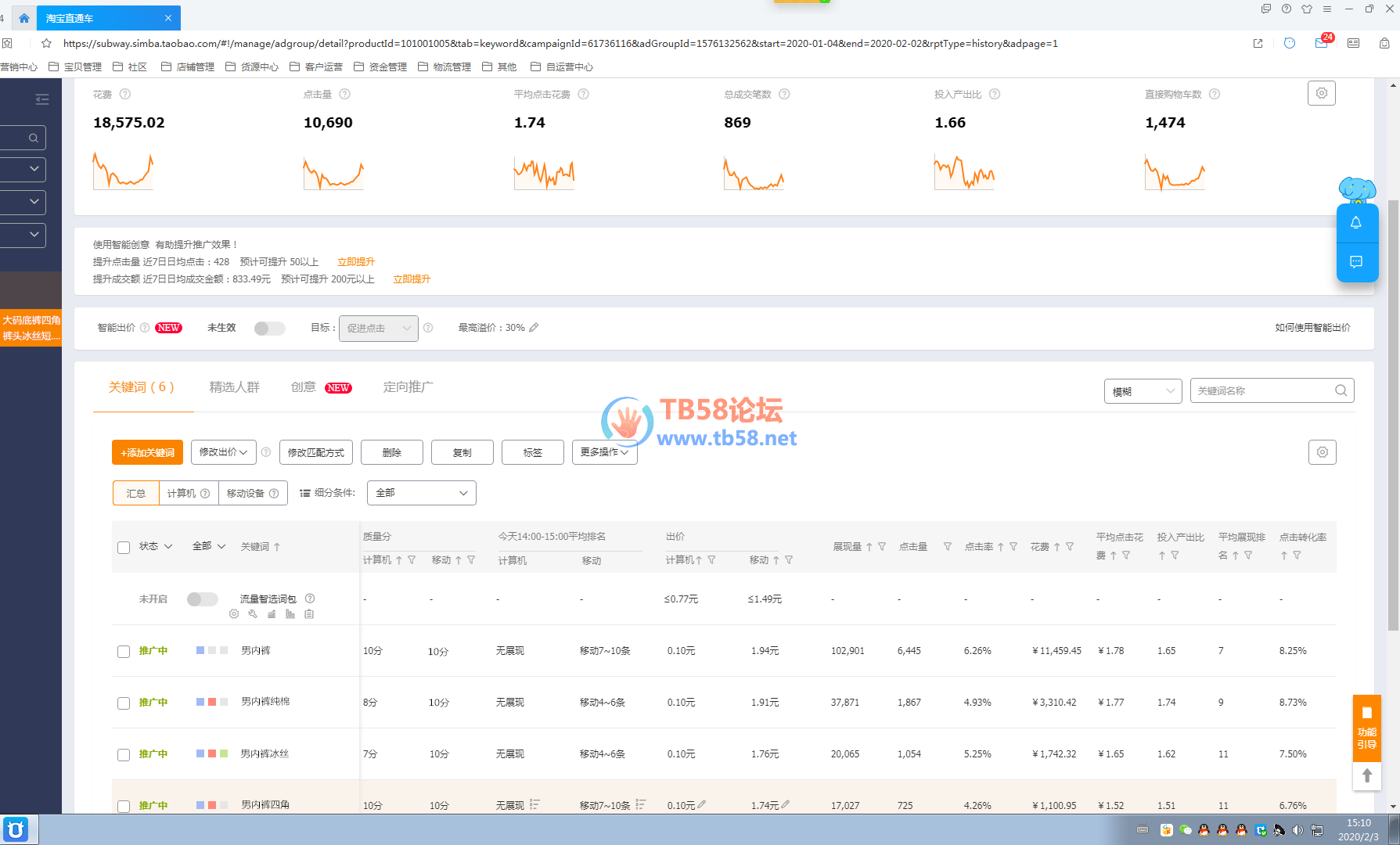Select 移动设备 view toggle
The image size is (1400, 845).
(x=253, y=493)
